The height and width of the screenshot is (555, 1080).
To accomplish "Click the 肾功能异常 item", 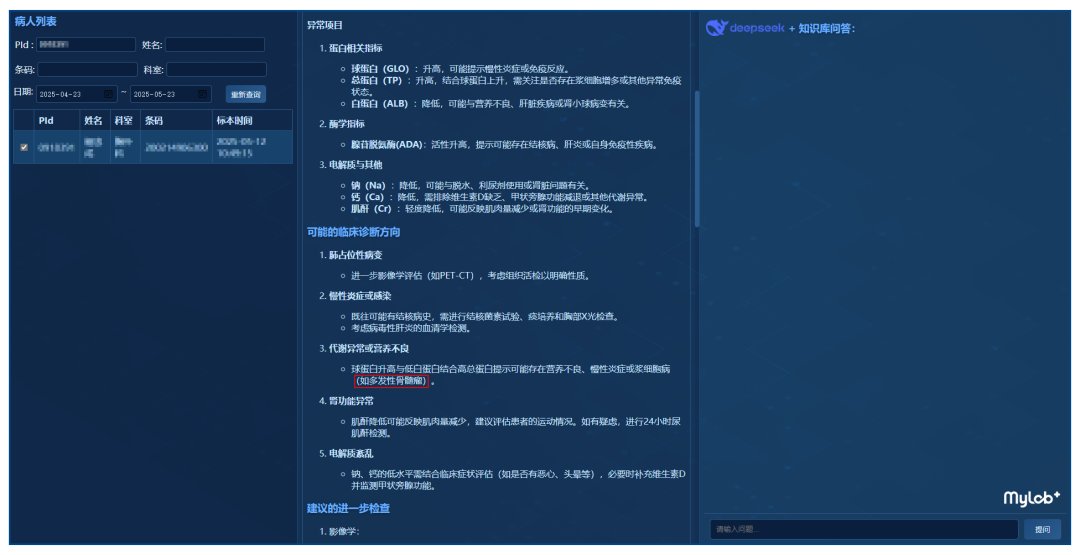I will coord(351,401).
